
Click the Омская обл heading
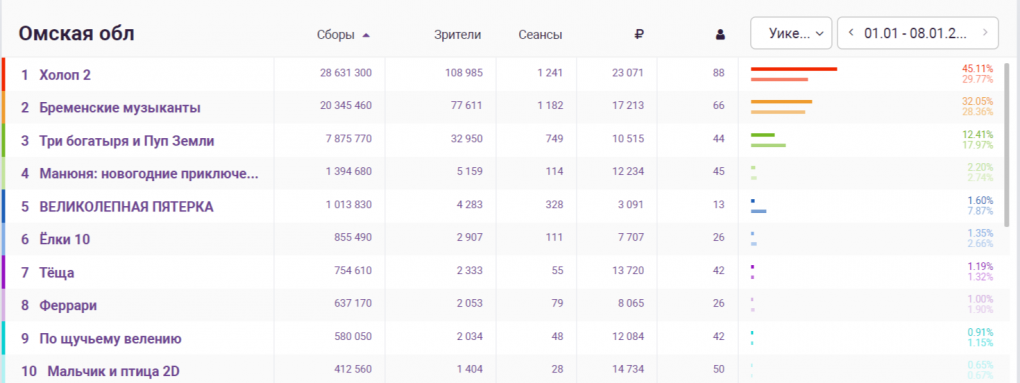click(76, 34)
